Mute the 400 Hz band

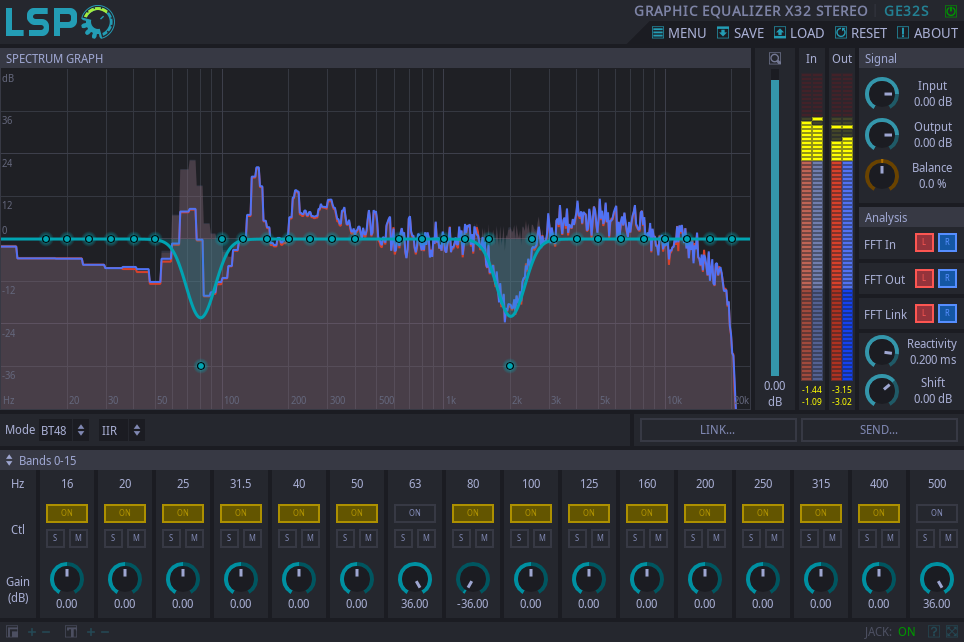(890, 538)
